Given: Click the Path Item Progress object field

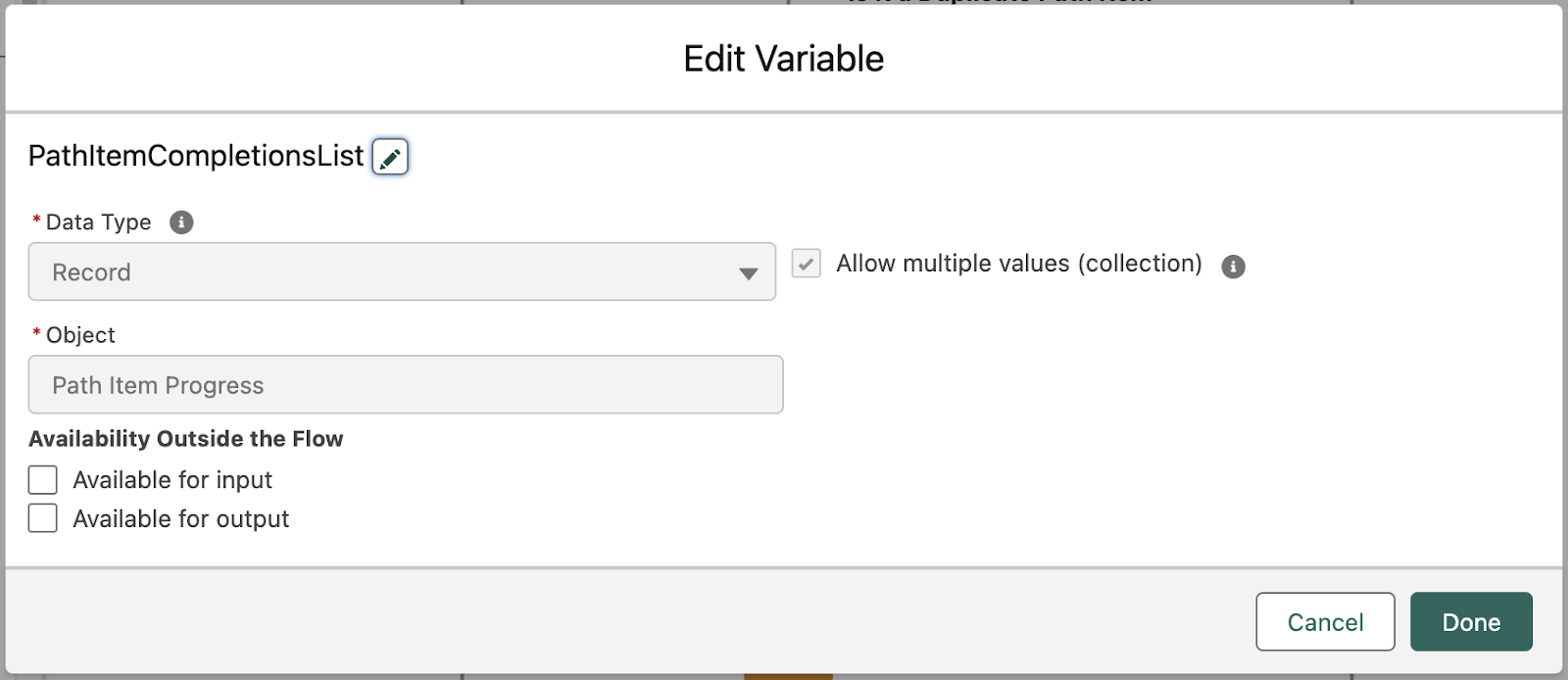Looking at the screenshot, I should coord(406,385).
